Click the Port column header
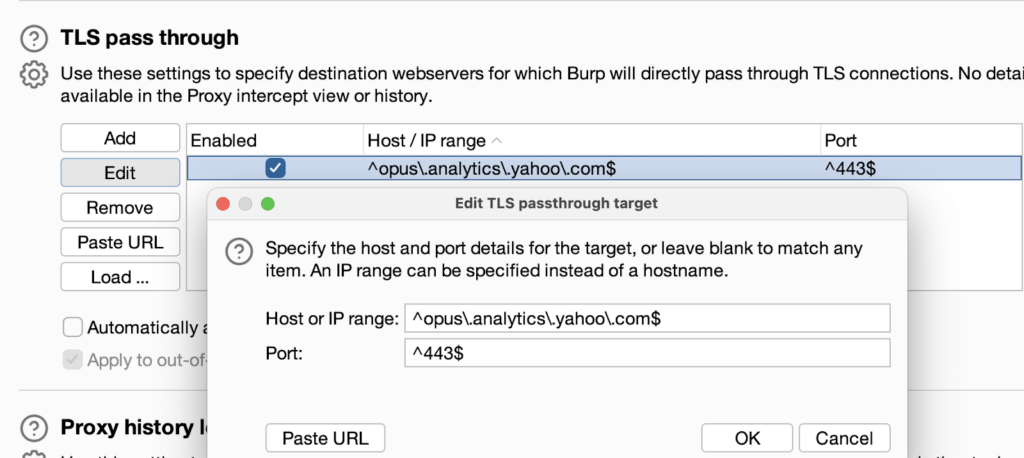 (x=921, y=140)
